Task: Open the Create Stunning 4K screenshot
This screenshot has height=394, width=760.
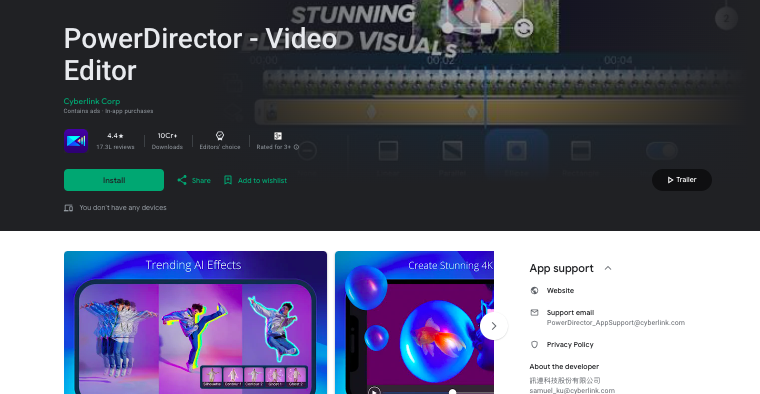Action: click(414, 322)
